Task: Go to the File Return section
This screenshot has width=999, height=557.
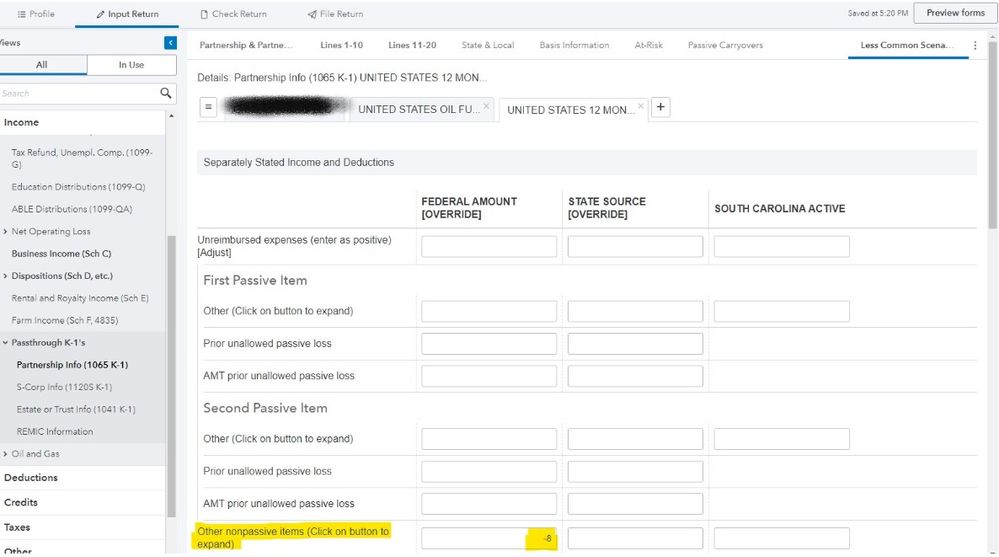Action: coord(335,14)
